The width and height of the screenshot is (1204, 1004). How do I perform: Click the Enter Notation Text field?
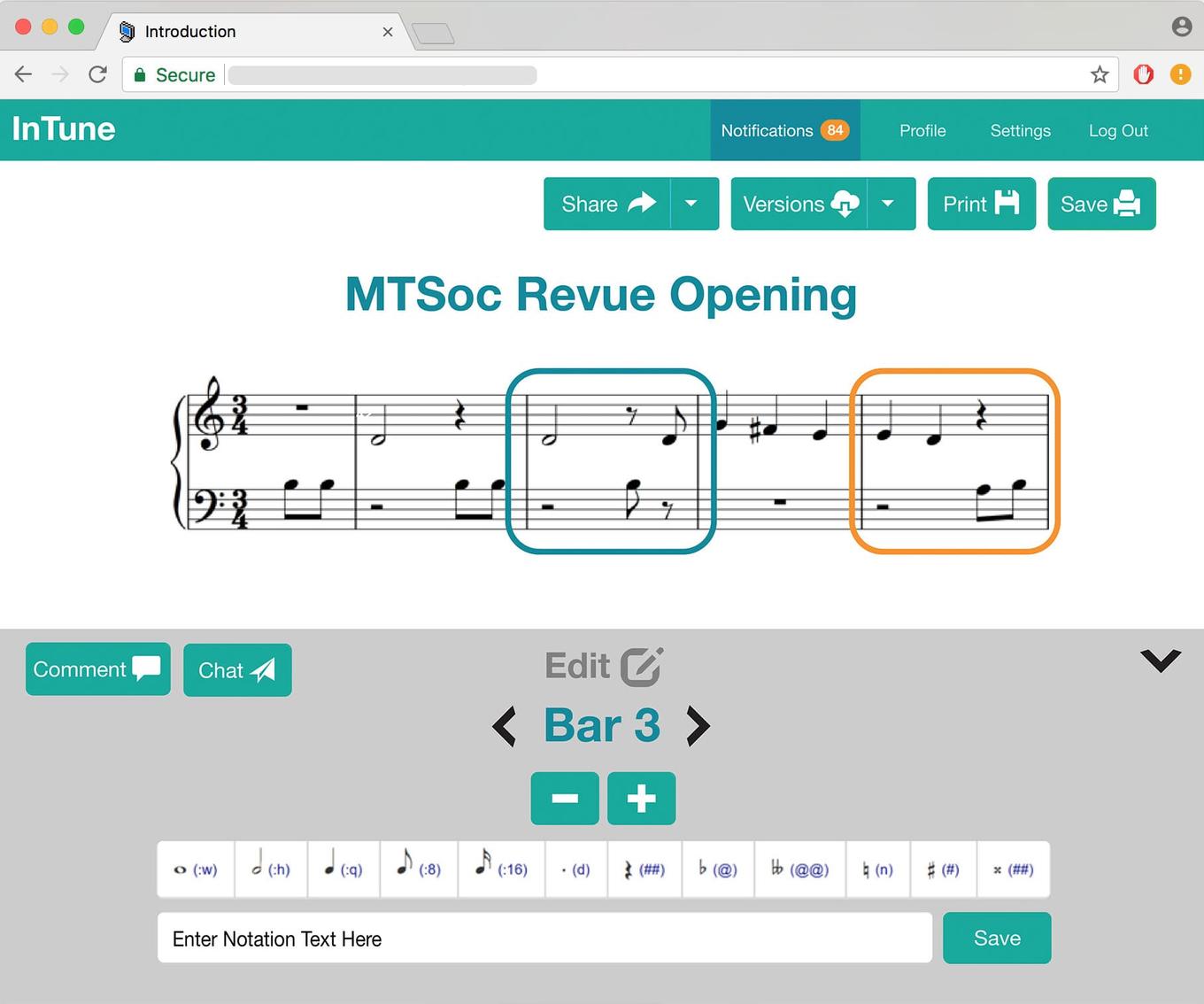(544, 938)
